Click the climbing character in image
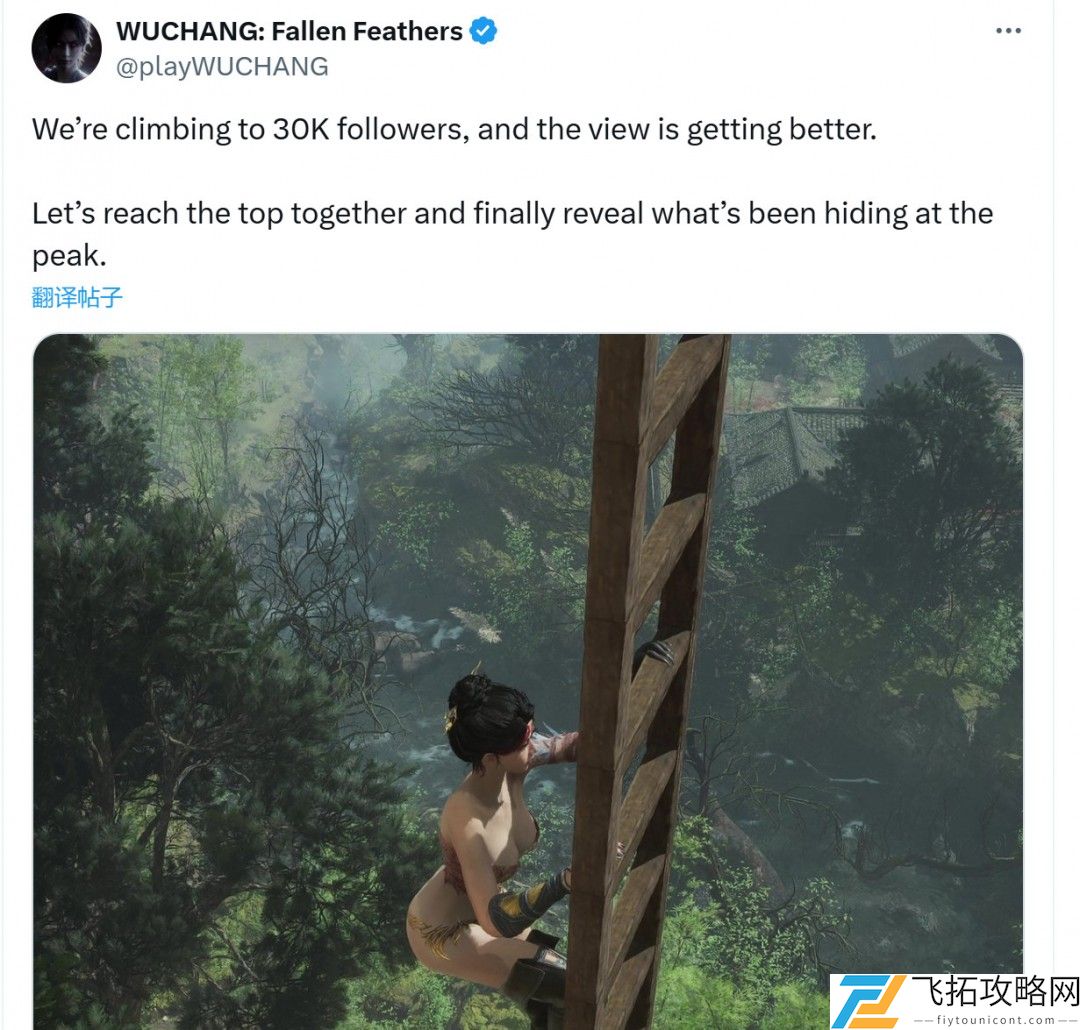The image size is (1080, 1030). pyautogui.click(x=495, y=841)
